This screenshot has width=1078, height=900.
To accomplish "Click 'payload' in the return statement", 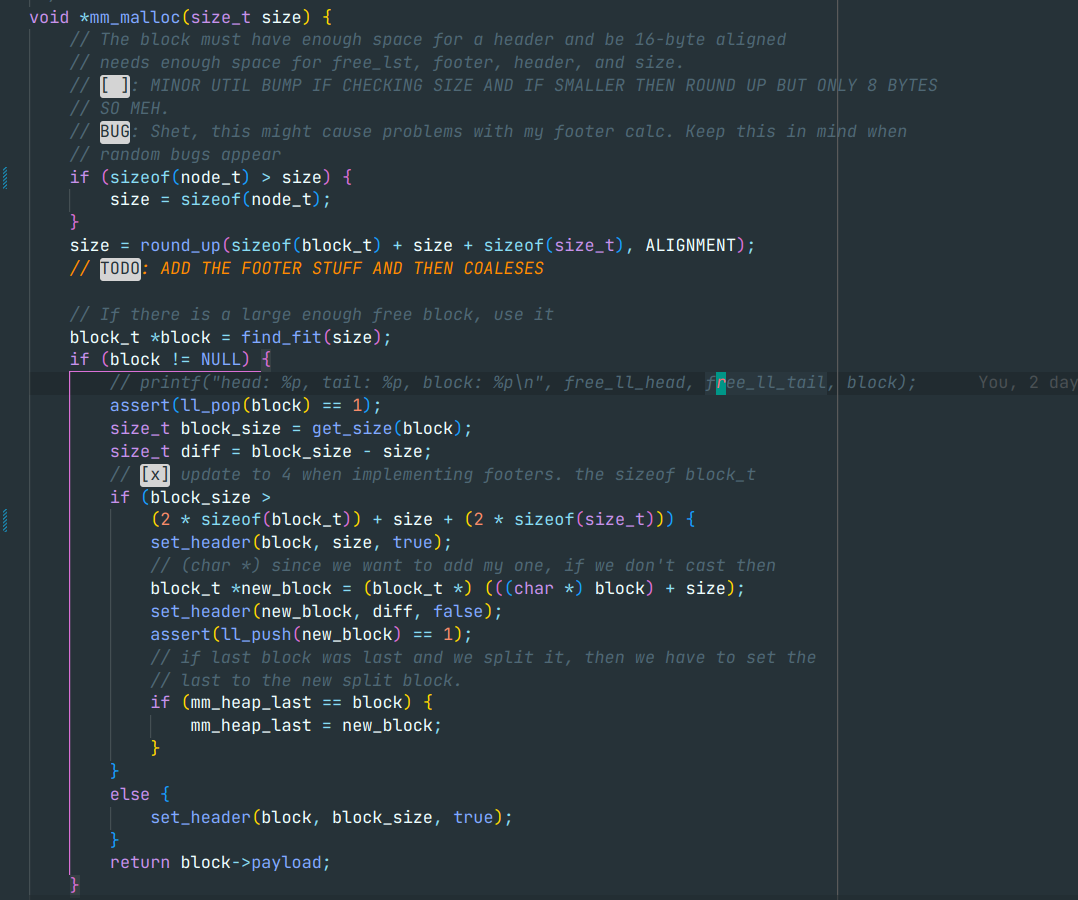I will point(290,862).
